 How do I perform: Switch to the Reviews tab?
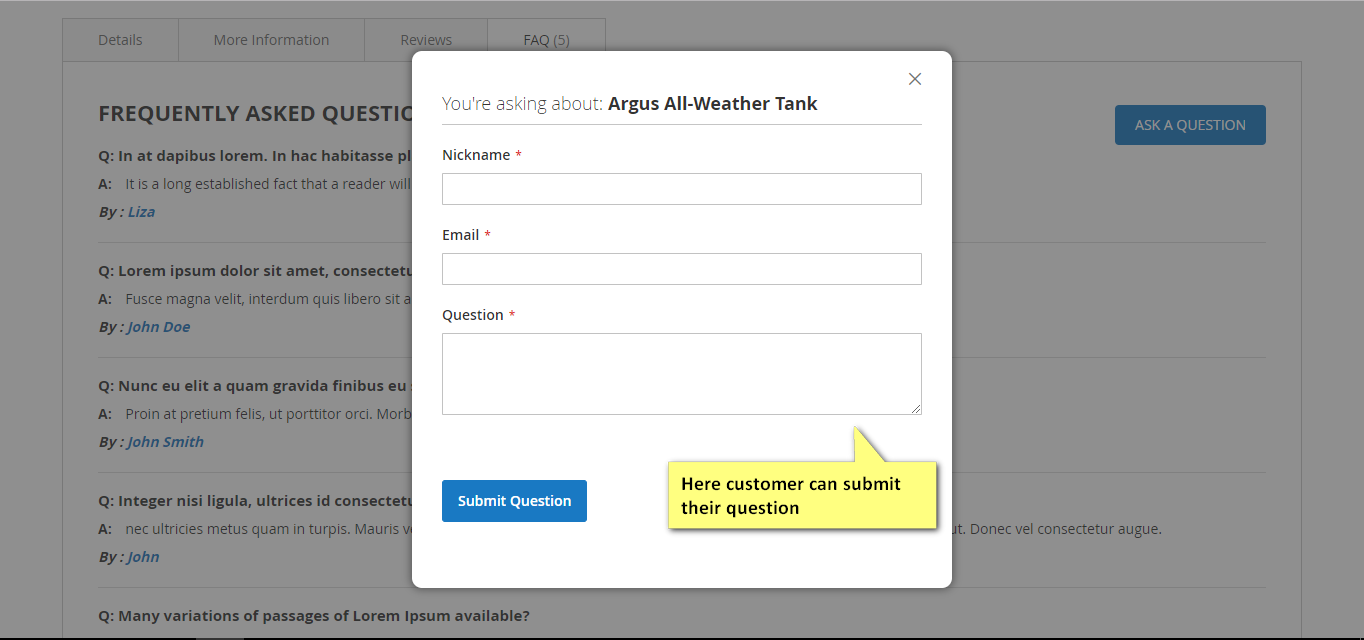(426, 40)
